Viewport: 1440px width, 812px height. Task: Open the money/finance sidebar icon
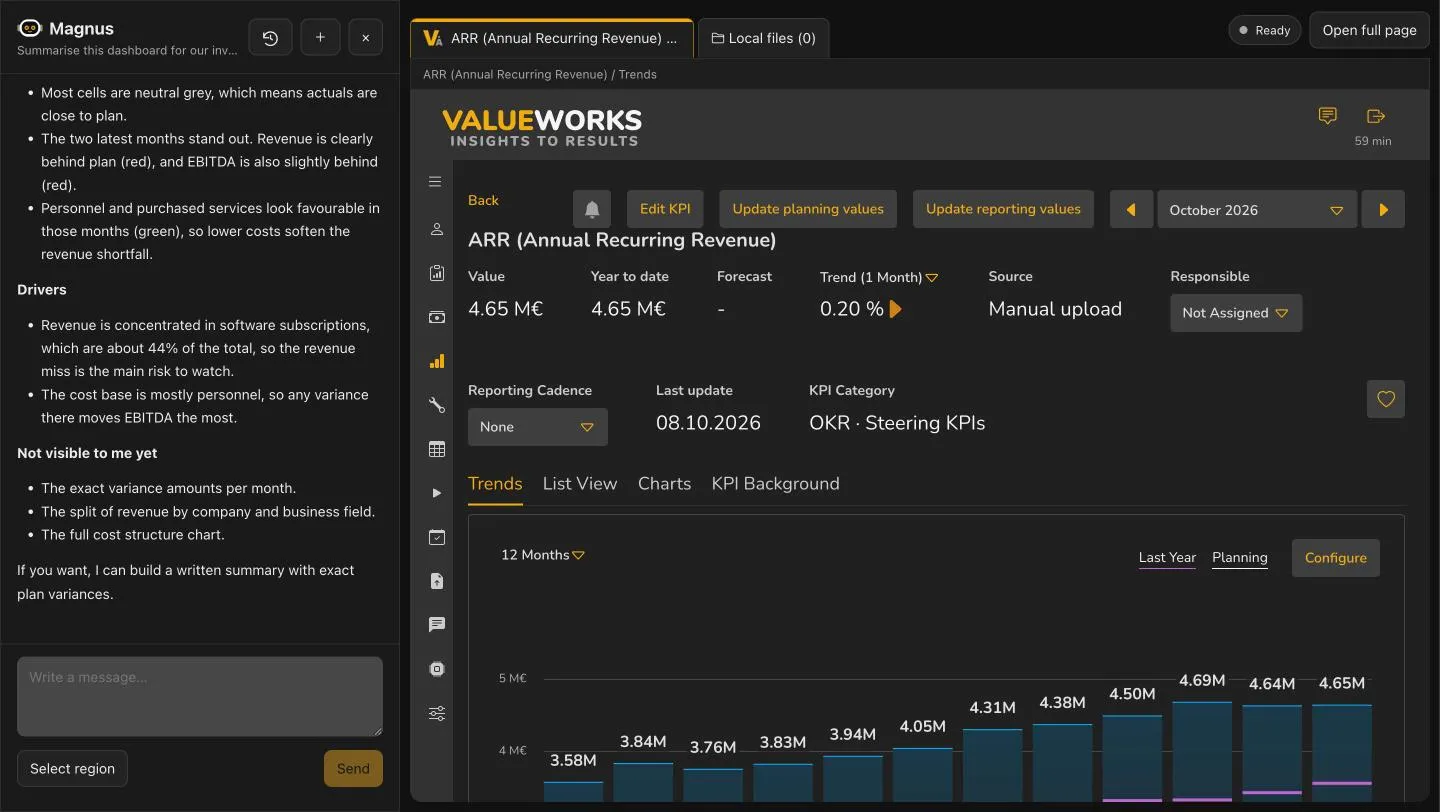[x=436, y=317]
